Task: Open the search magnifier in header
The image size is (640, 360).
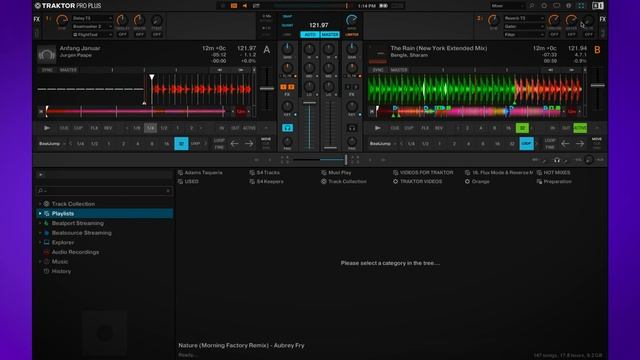Action: (x=532, y=6)
